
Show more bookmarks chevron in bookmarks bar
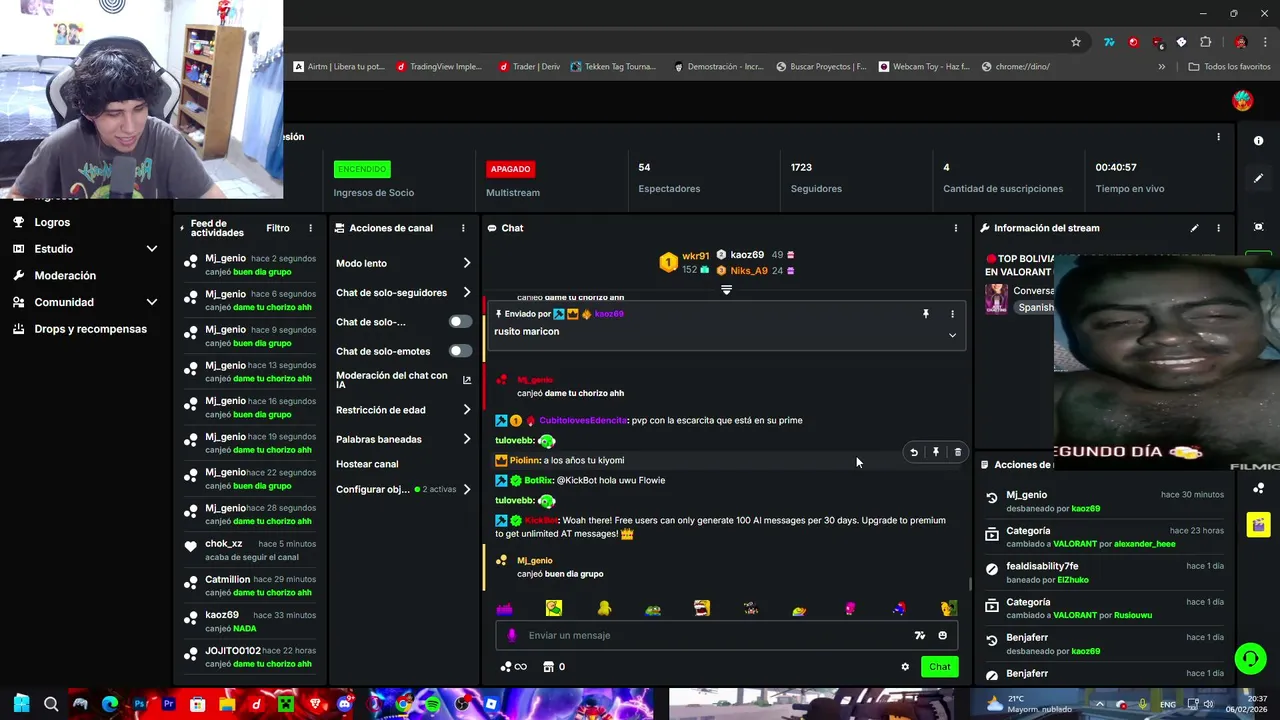pos(1161,67)
